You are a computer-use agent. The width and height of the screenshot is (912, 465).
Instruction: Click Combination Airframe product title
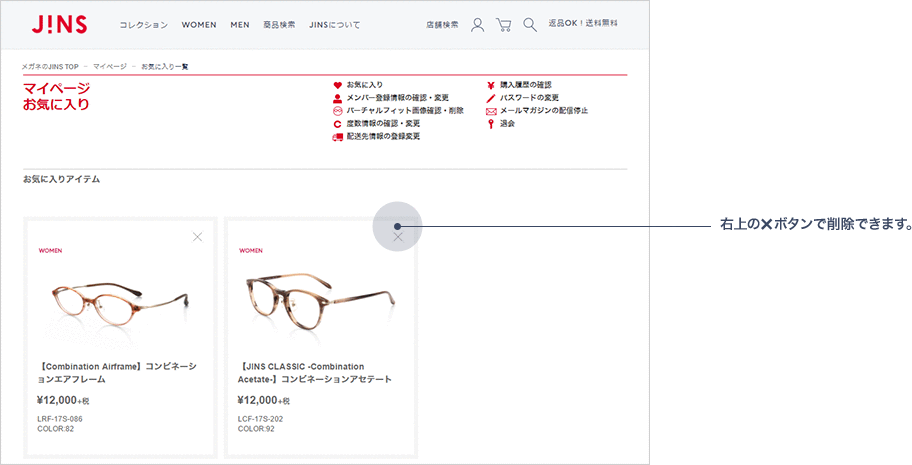click(x=118, y=373)
